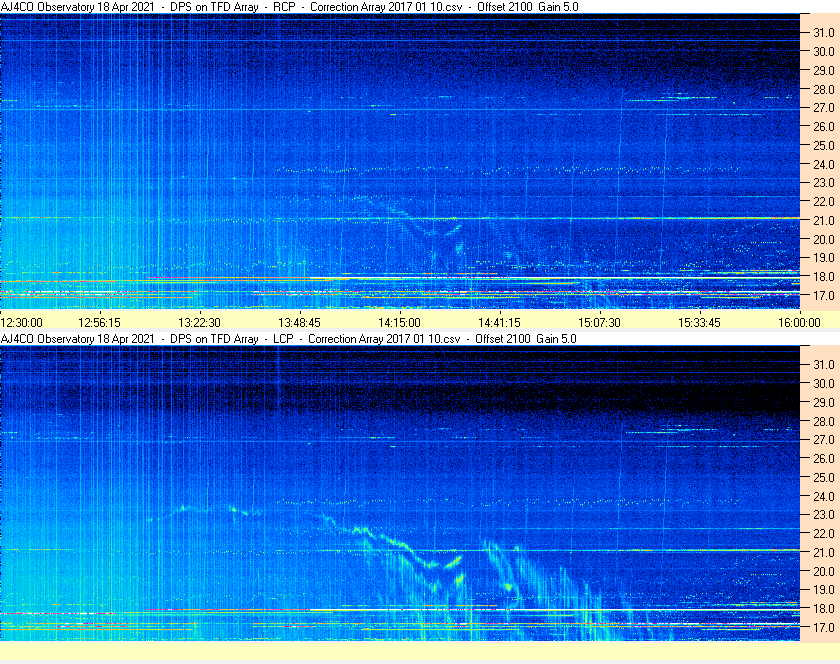Click the 23.0 frequency label in LCP panel
Image resolution: width=840 pixels, height=664 pixels.
(x=824, y=514)
